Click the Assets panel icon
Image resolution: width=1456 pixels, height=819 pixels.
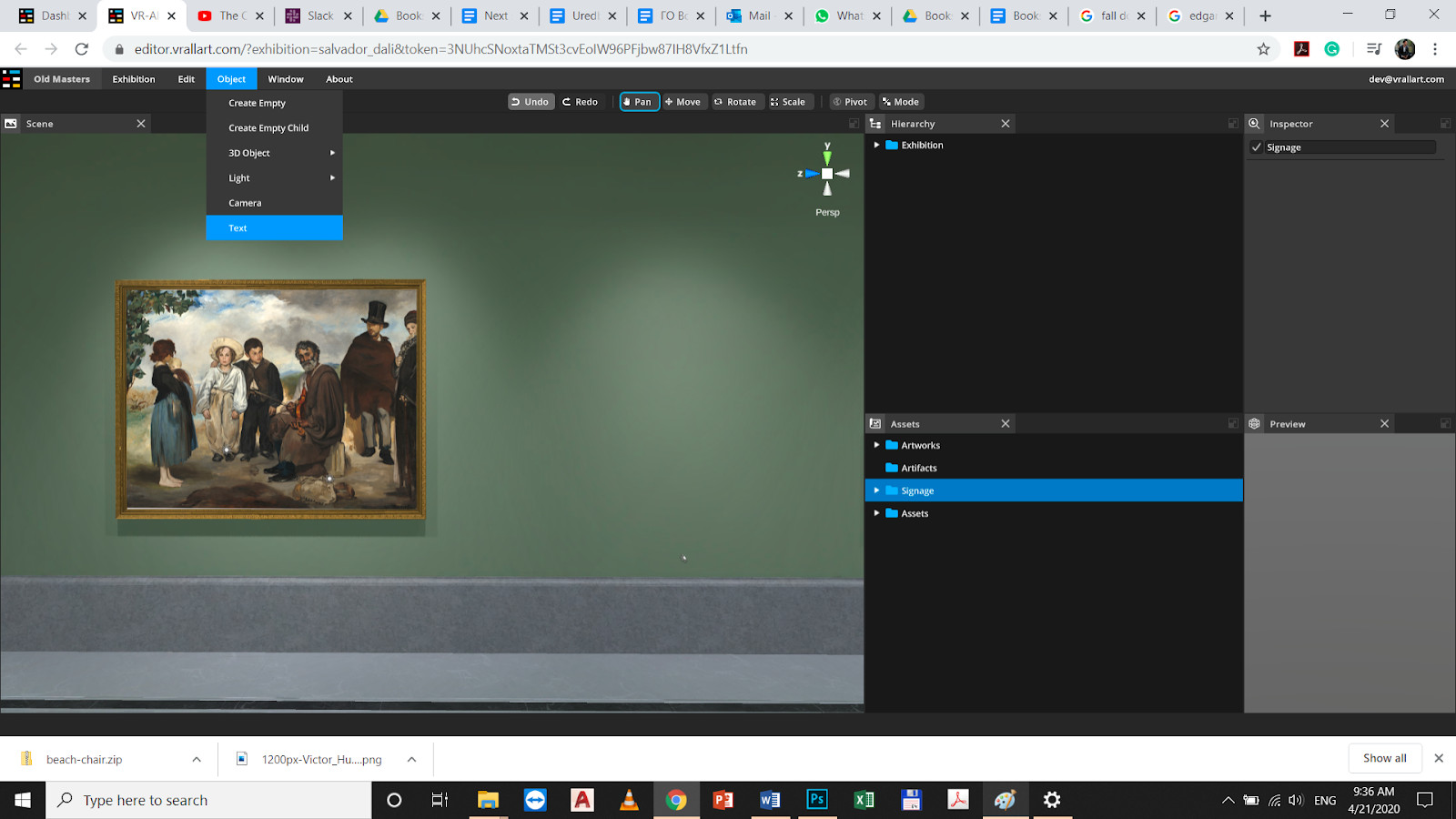(x=875, y=424)
